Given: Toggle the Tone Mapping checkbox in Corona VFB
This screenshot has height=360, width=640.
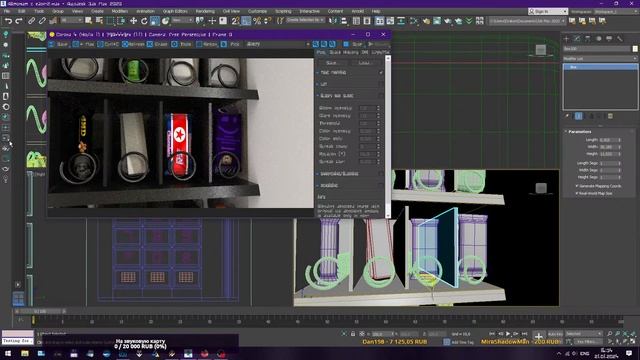Looking at the screenshot, I should [381, 72].
